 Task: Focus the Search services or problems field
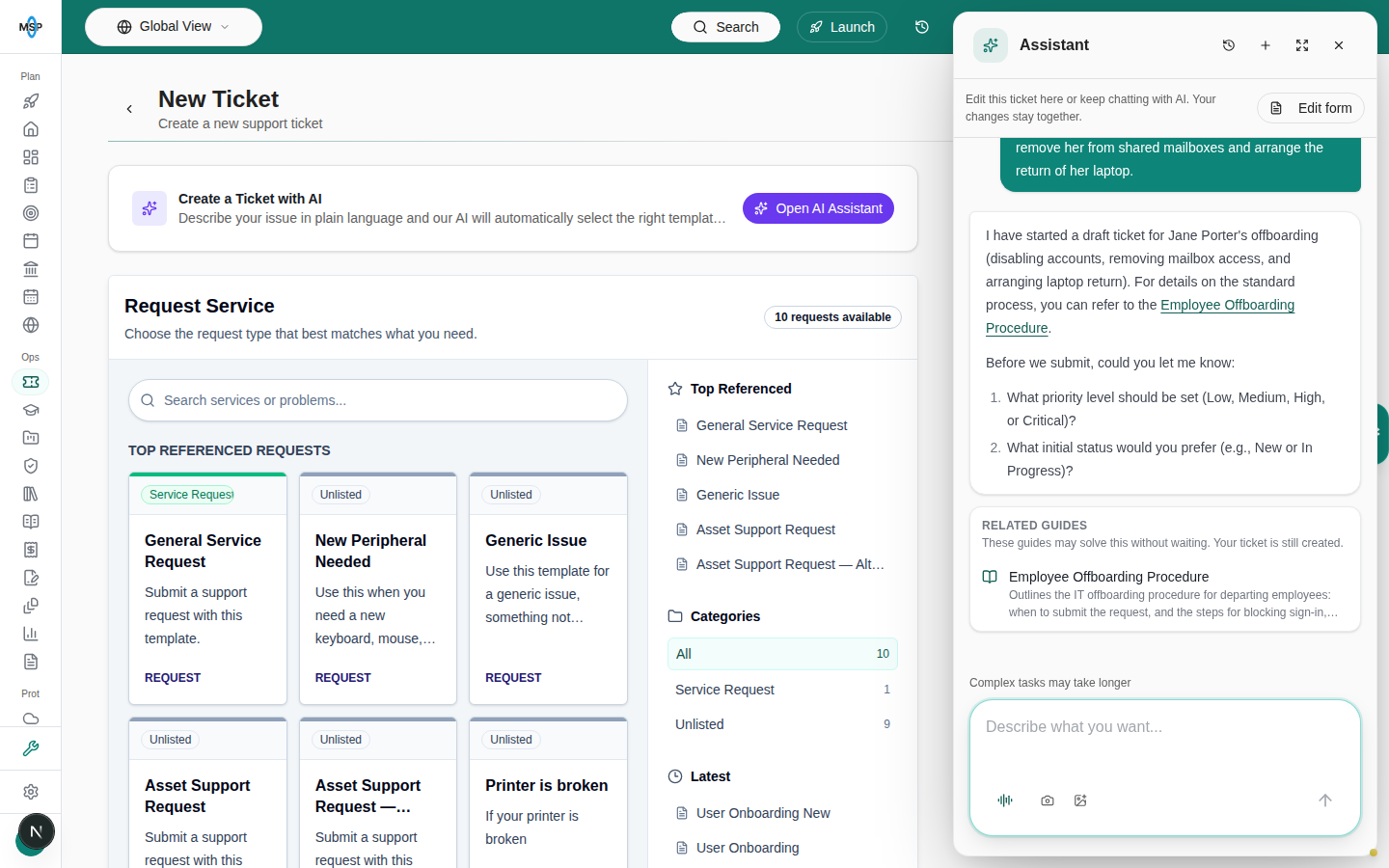click(378, 400)
